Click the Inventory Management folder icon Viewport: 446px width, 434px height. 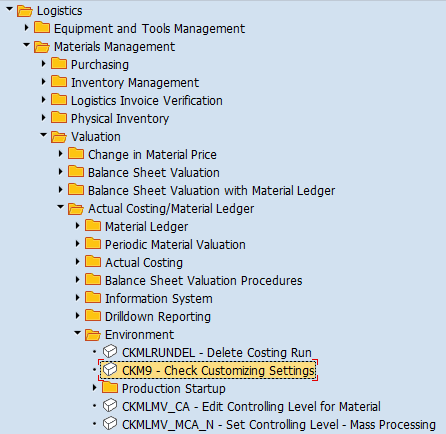pos(59,81)
